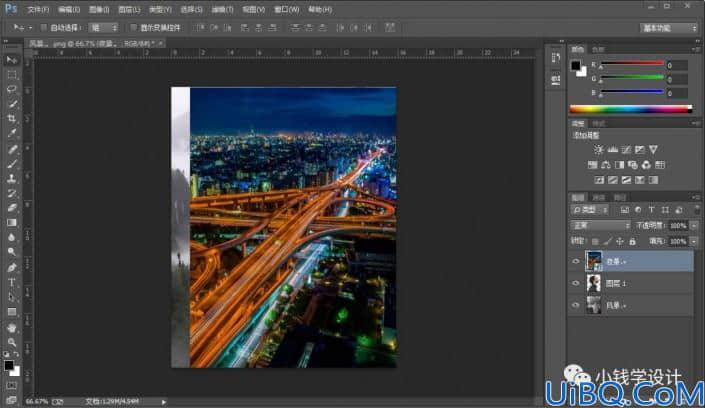
Task: Add a Gradient Map adjustment
Action: click(x=653, y=180)
